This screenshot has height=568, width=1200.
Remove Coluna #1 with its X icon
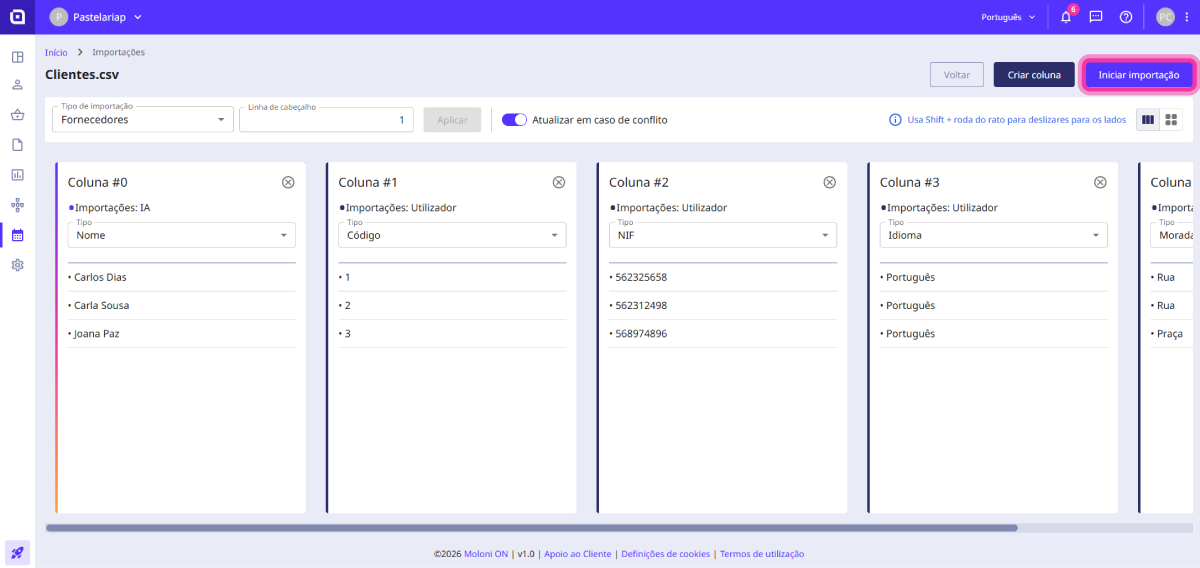559,182
